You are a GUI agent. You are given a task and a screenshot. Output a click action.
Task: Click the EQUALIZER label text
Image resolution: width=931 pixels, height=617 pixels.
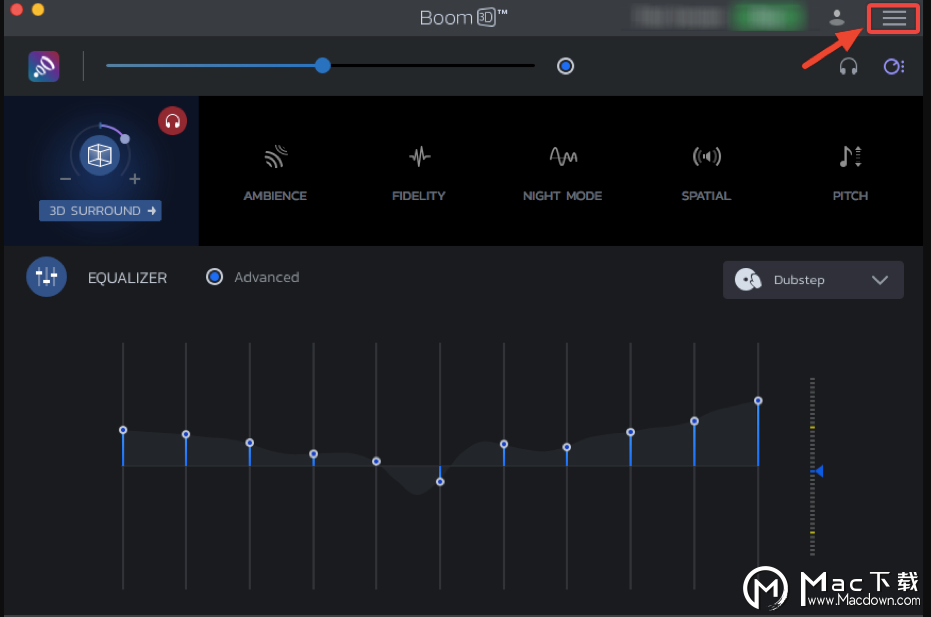(x=128, y=278)
